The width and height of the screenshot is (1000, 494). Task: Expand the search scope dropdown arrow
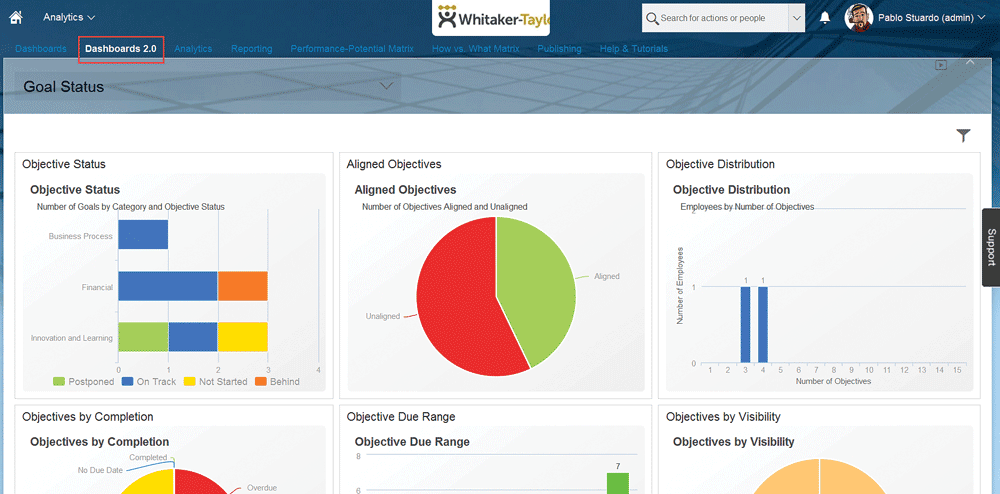[x=796, y=18]
